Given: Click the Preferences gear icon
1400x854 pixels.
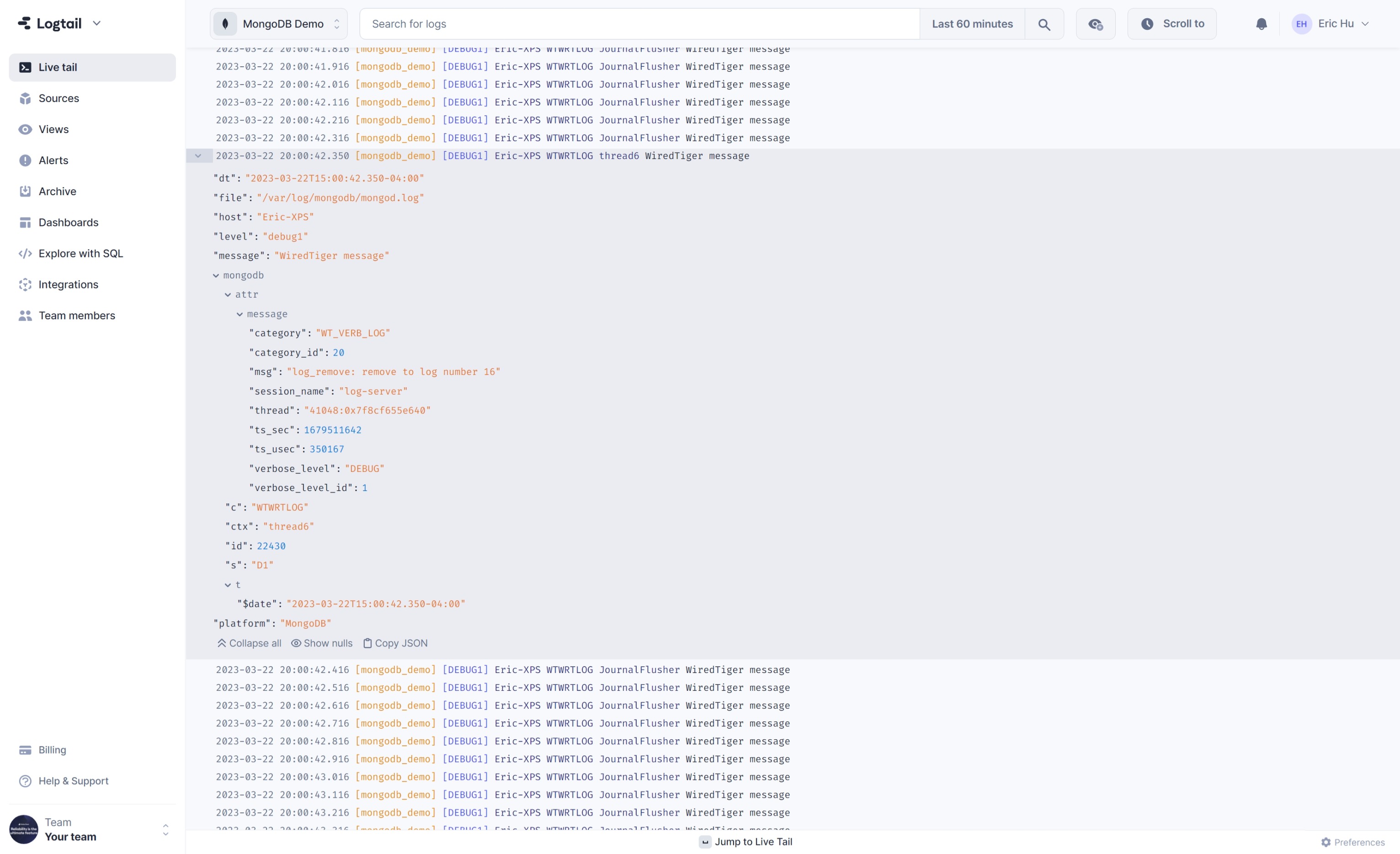Looking at the screenshot, I should pyautogui.click(x=1325, y=842).
